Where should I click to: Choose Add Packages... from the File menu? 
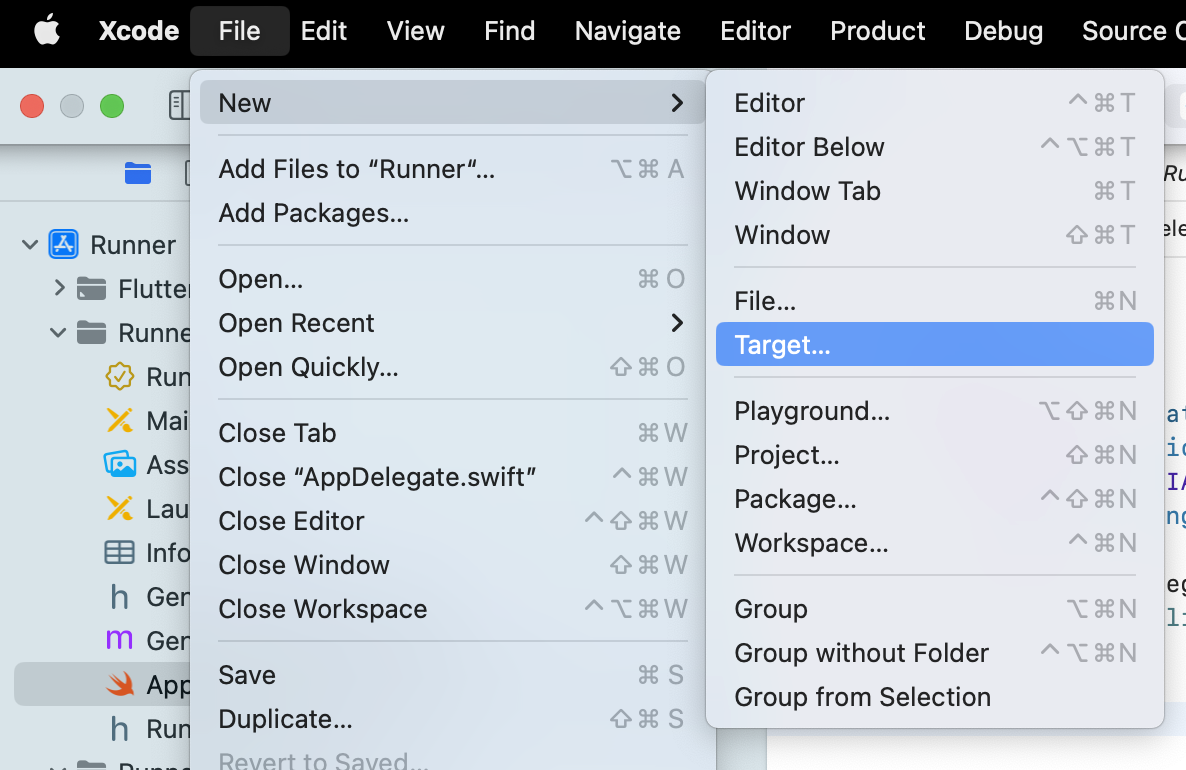tap(311, 213)
